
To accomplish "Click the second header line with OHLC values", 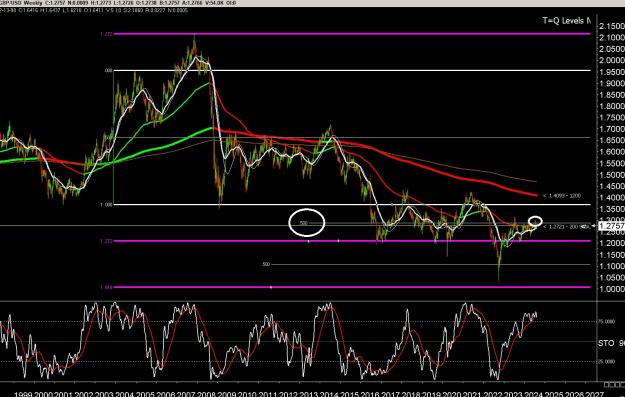I will pos(94,10).
